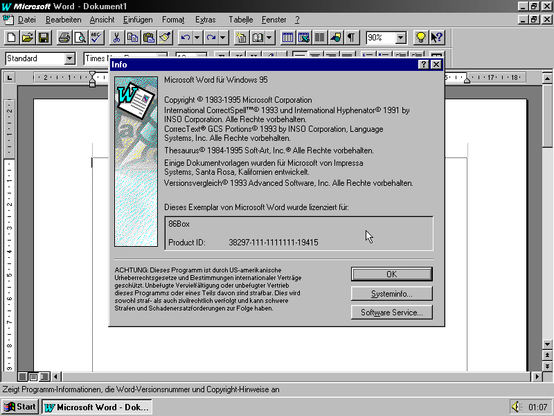Print the document with the printer icon

tap(64, 37)
